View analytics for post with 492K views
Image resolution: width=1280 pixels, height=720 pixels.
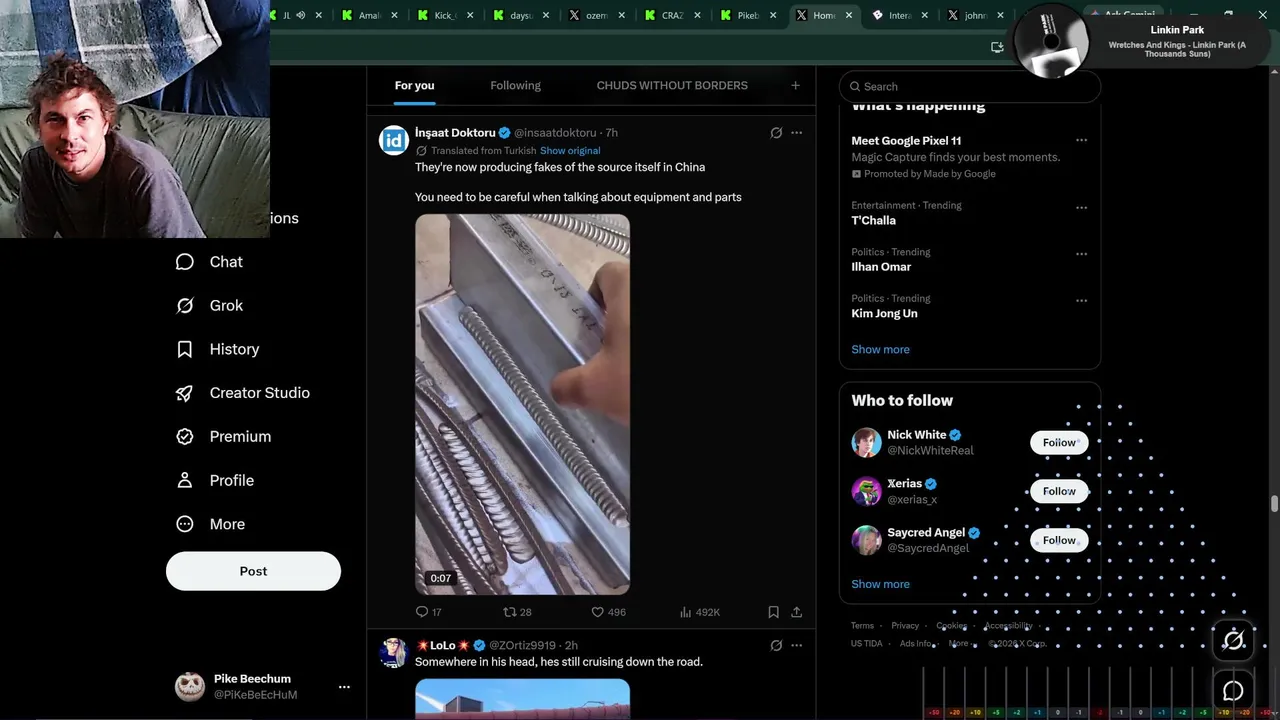coord(700,612)
